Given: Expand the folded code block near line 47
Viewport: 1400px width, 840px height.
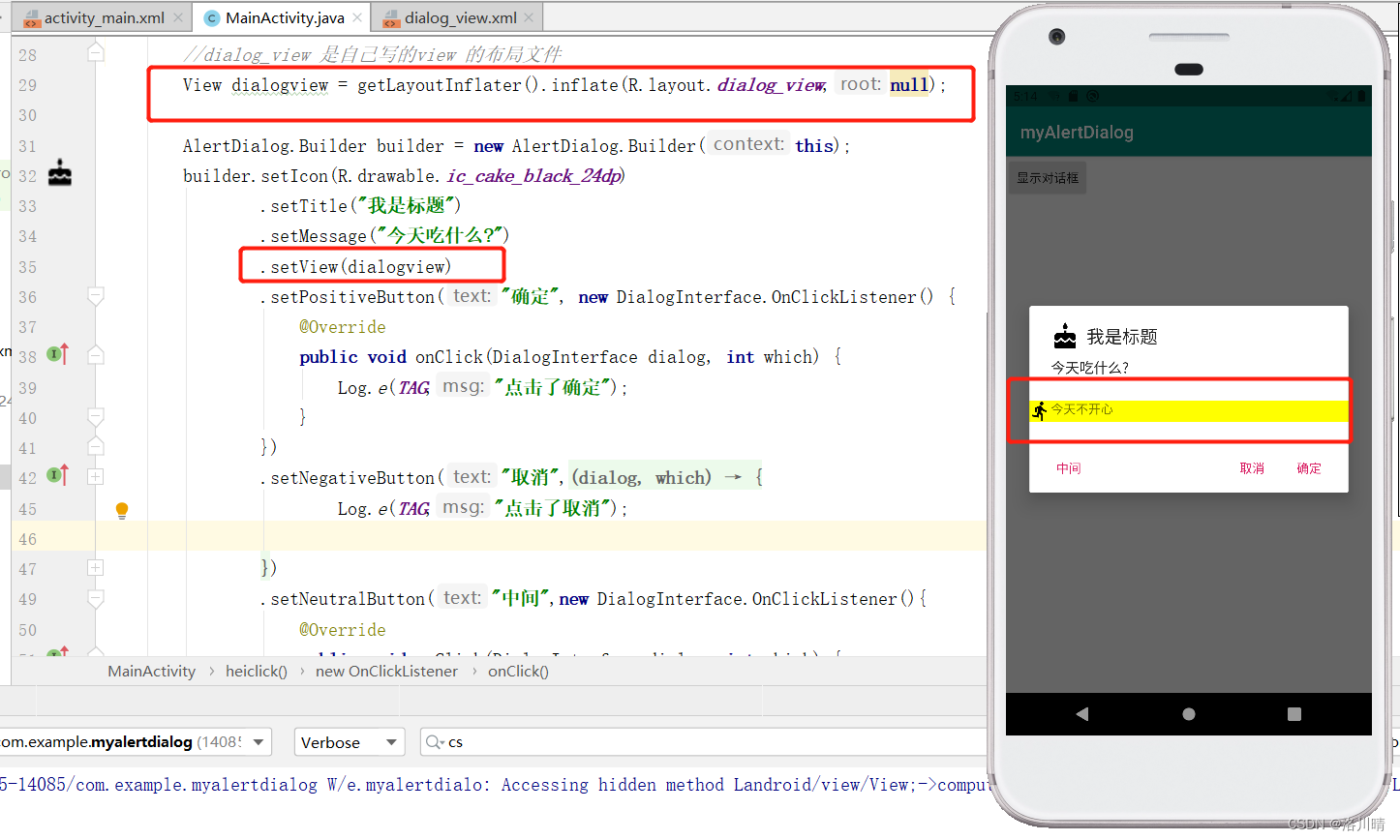Looking at the screenshot, I should tap(95, 567).
